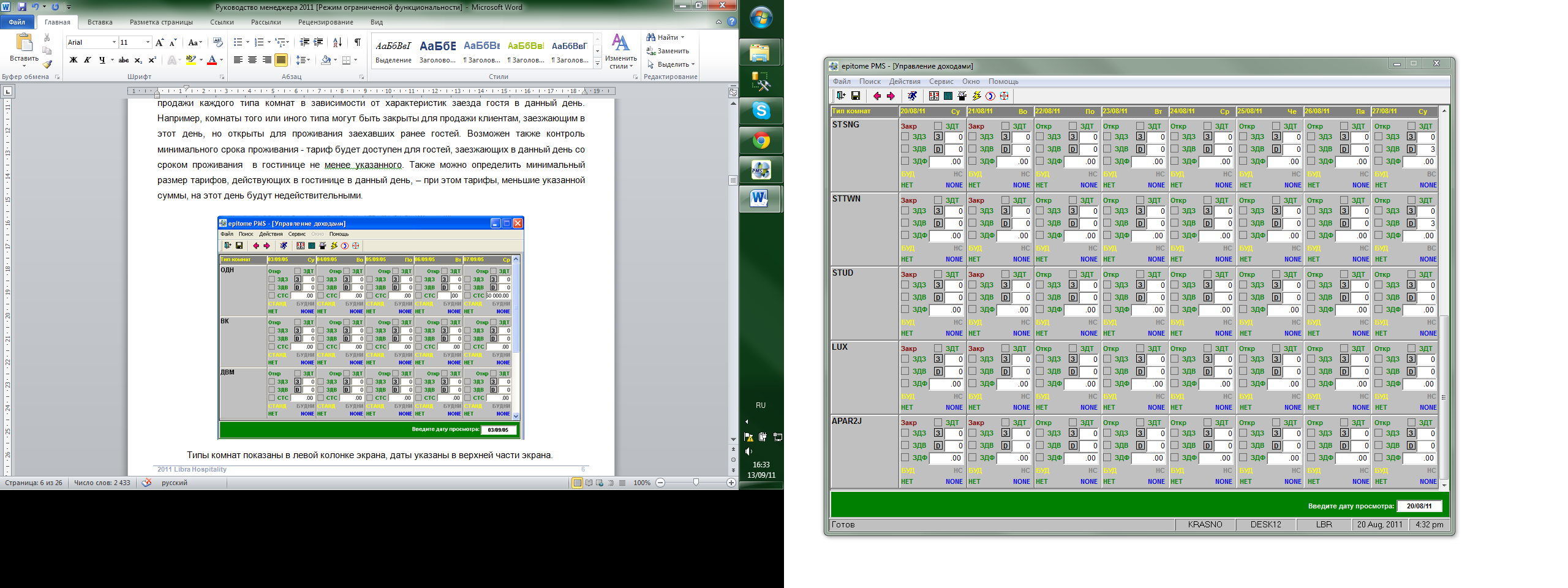Click the red numbered grid icon in epitome toolbar
Viewport: 1568px width, 588px height.
[x=933, y=96]
